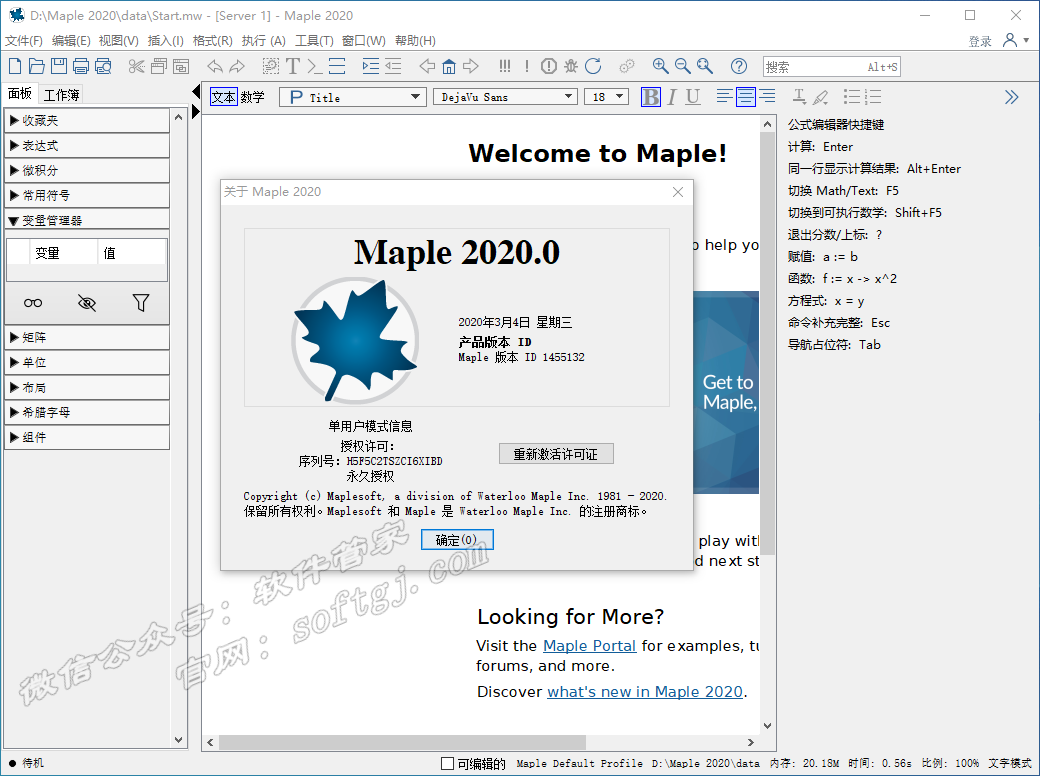Screen dimensions: 1040x776
Task: Align text right
Action: tap(767, 97)
